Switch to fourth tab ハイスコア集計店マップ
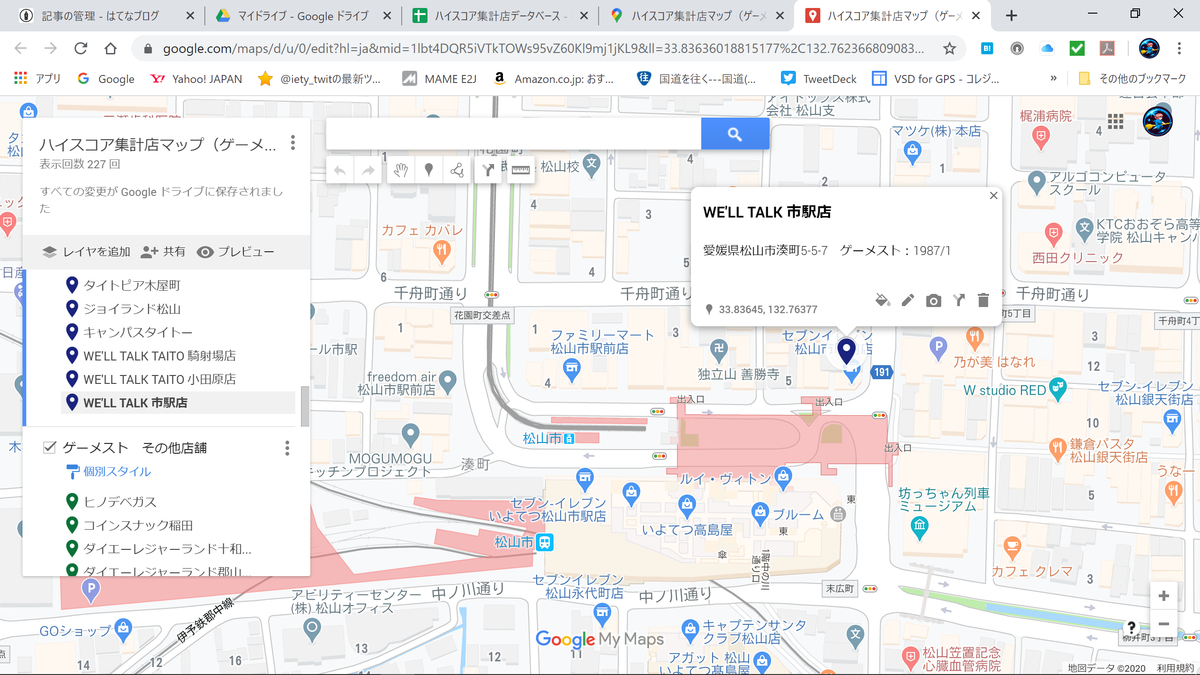 click(x=696, y=16)
